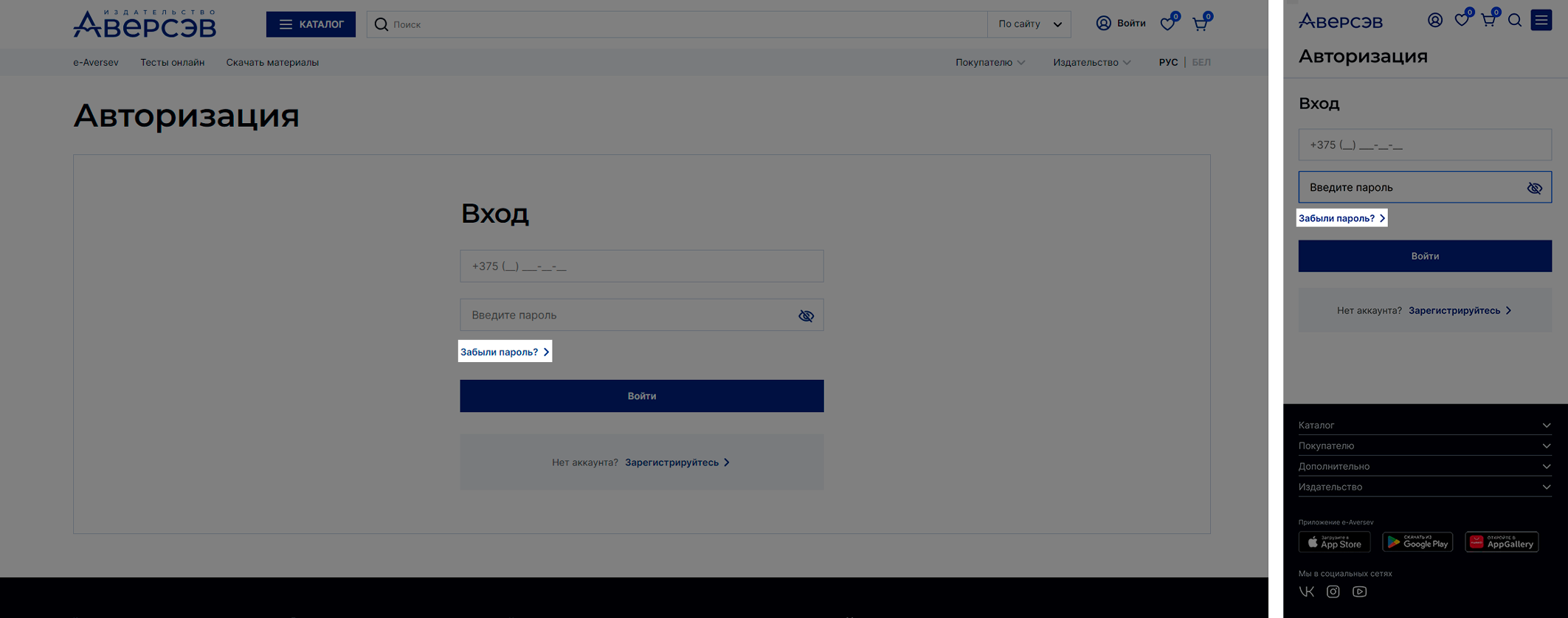Image resolution: width=1568 pixels, height=618 pixels.
Task: Click the main Войти submit button
Action: click(641, 396)
